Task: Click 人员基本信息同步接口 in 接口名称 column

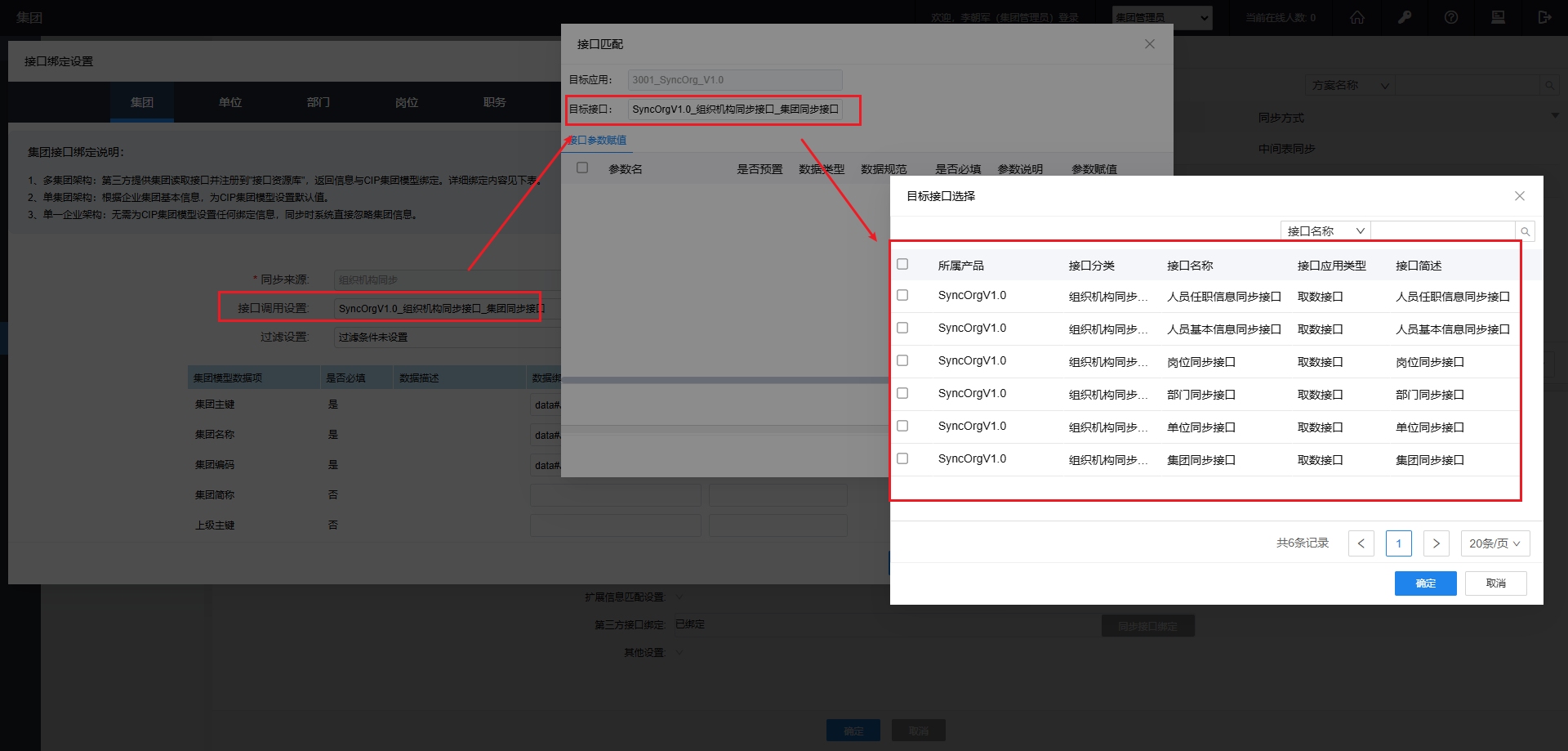Action: 1224,329
